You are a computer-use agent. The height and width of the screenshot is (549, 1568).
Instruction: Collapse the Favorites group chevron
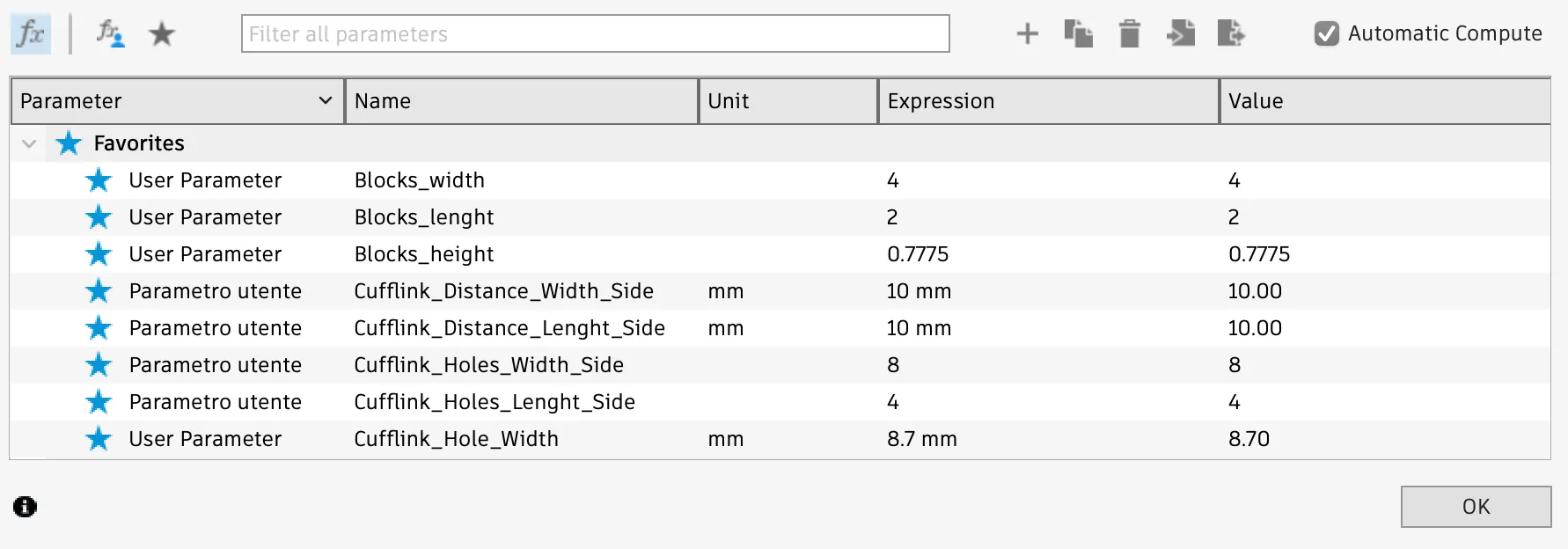(29, 143)
